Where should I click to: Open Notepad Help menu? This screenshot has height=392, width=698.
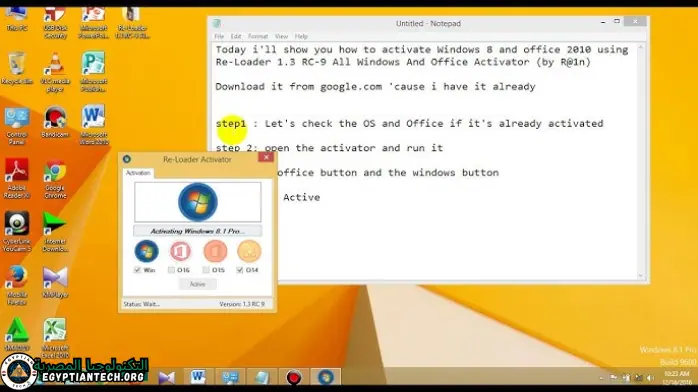[x=301, y=36]
